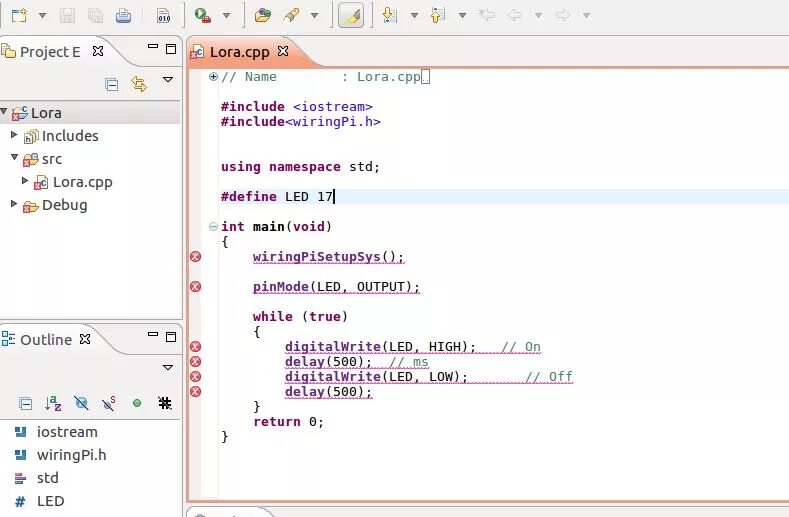Viewport: 789px width, 517px height.
Task: Toggle alphabetical Sort in Outline
Action: pos(53,403)
